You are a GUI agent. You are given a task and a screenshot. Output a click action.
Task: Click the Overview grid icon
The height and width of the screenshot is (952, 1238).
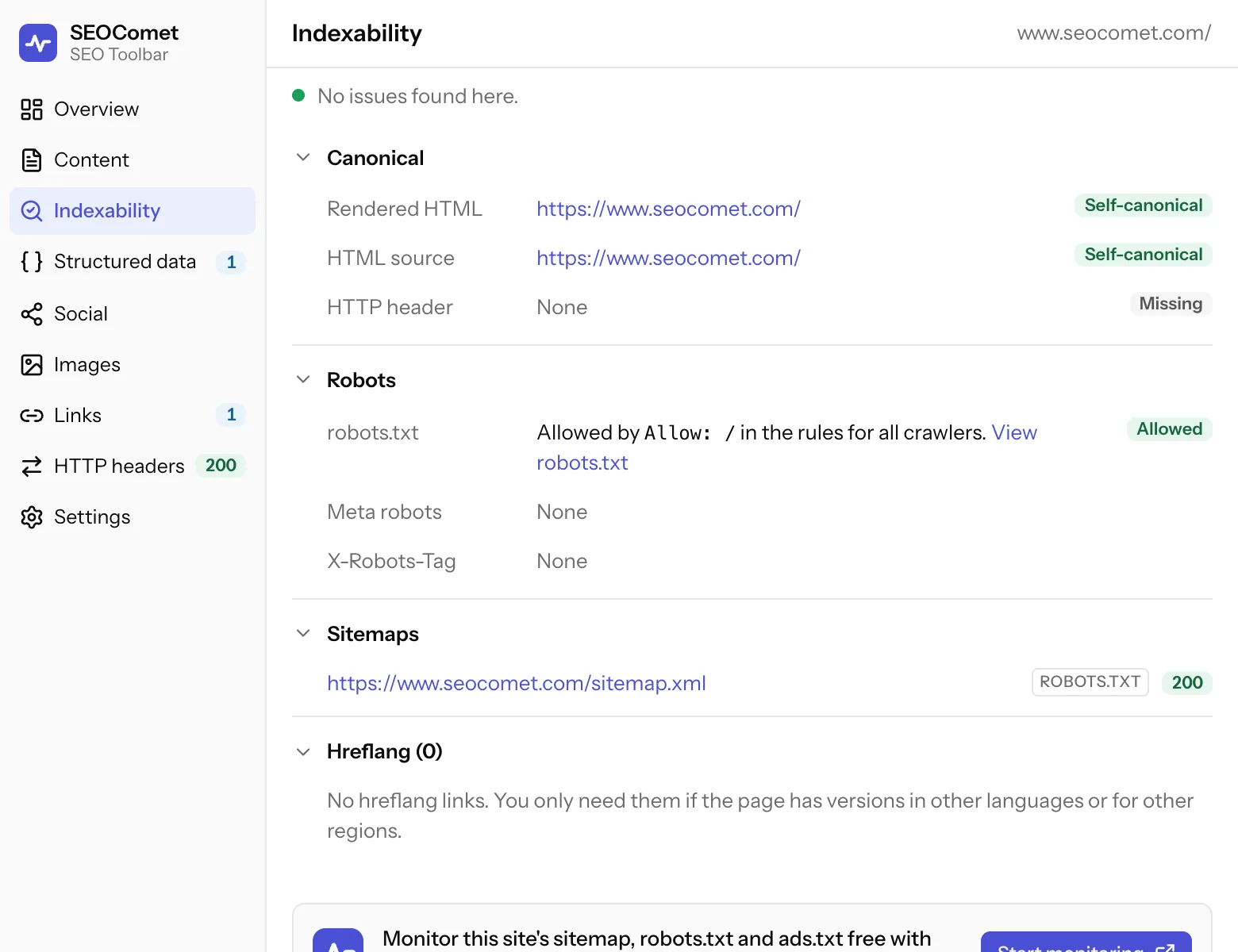[32, 109]
